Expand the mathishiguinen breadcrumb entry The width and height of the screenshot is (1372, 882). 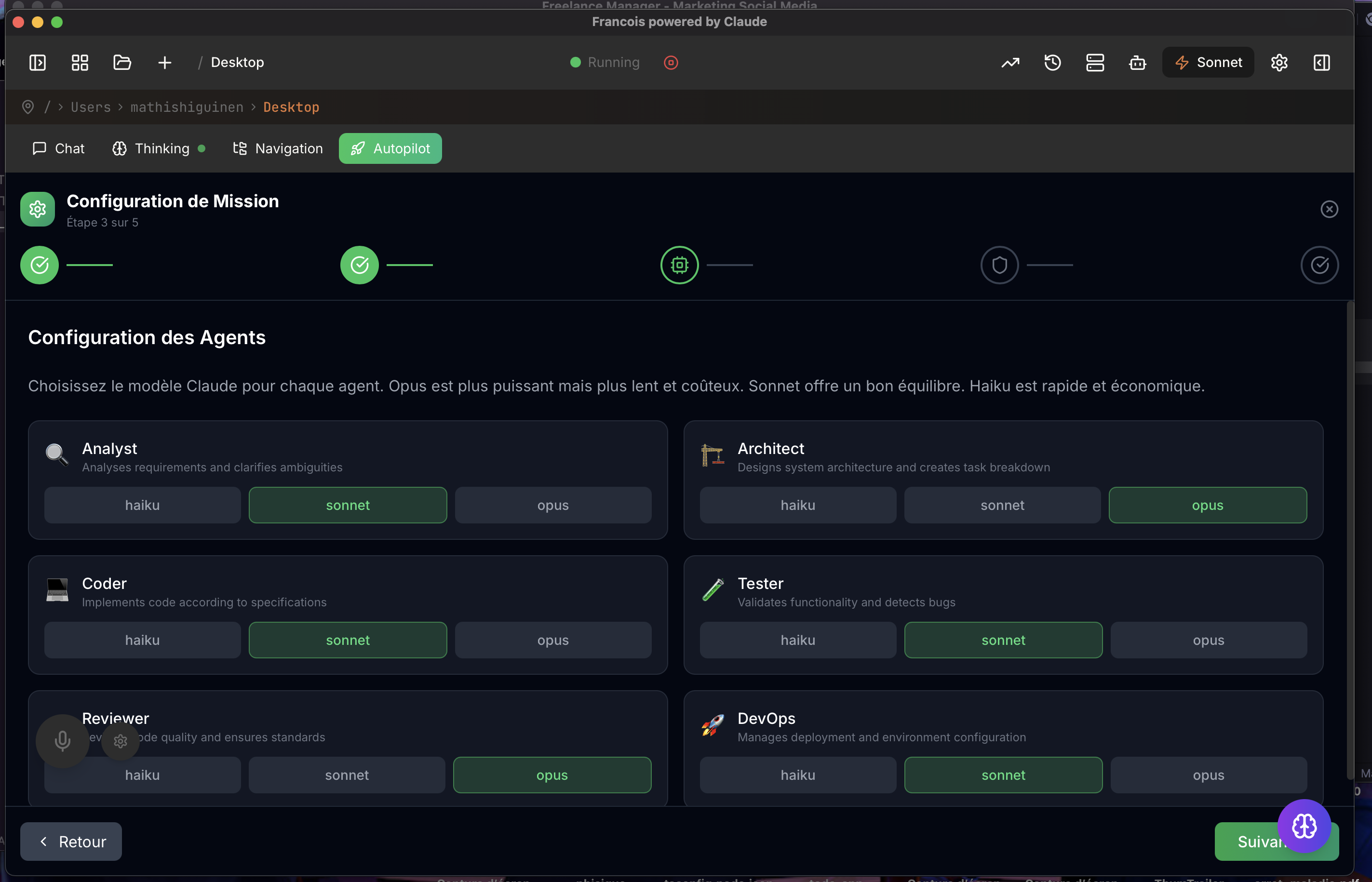(x=186, y=107)
